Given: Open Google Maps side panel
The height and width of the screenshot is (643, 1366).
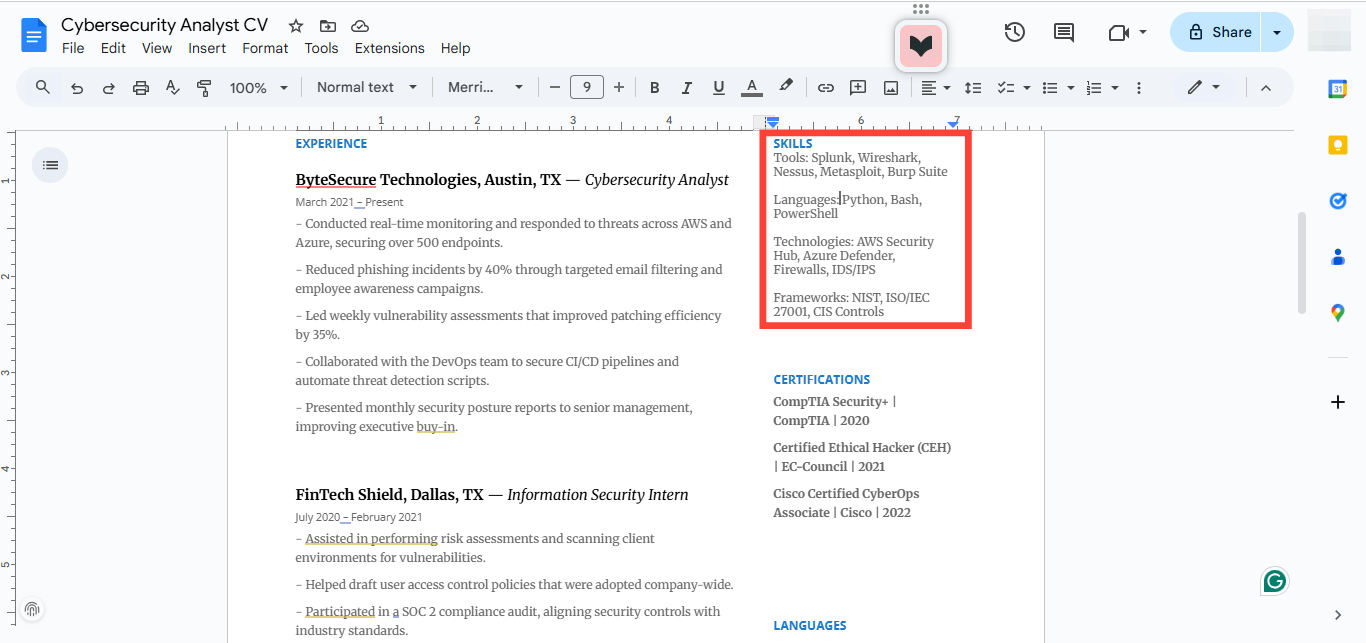Looking at the screenshot, I should click(x=1338, y=313).
